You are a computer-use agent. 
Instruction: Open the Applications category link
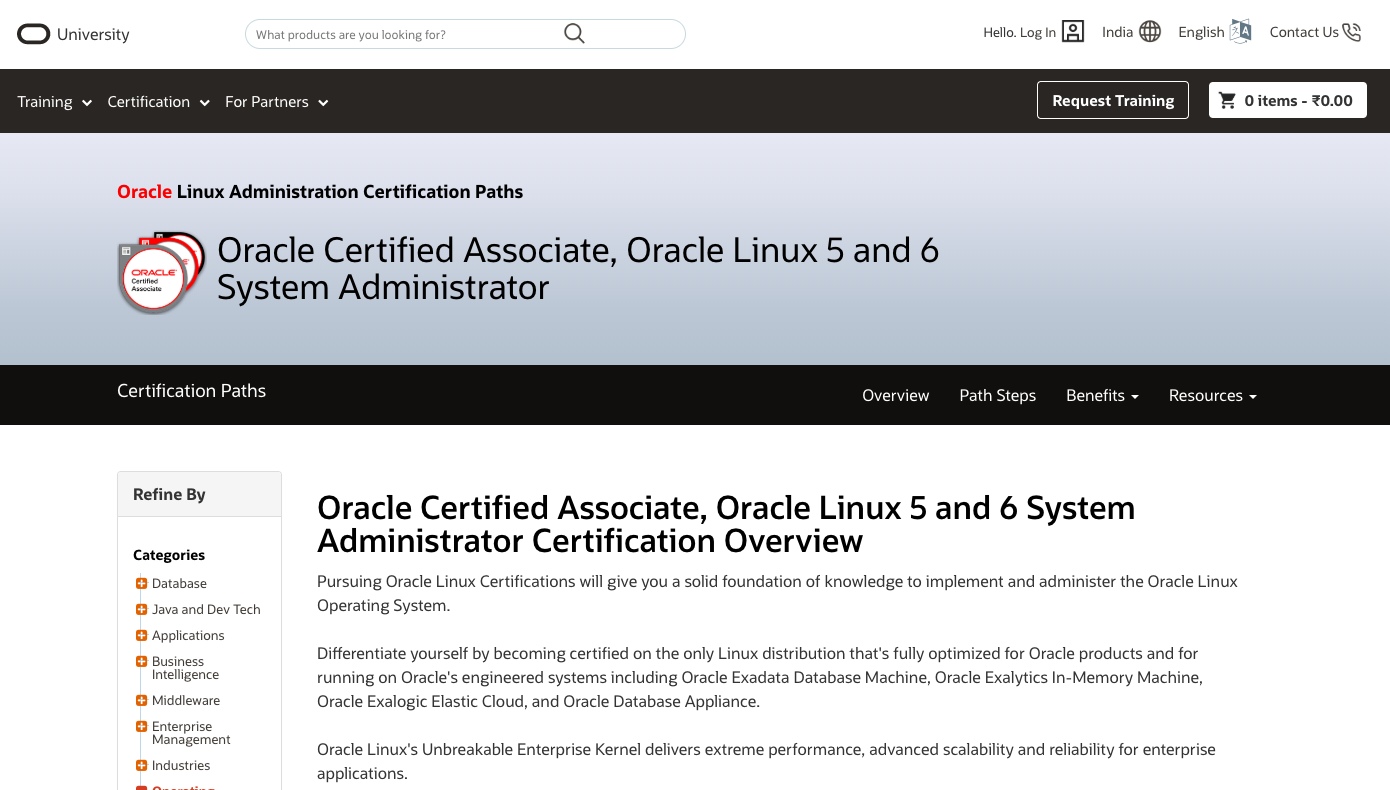point(188,636)
